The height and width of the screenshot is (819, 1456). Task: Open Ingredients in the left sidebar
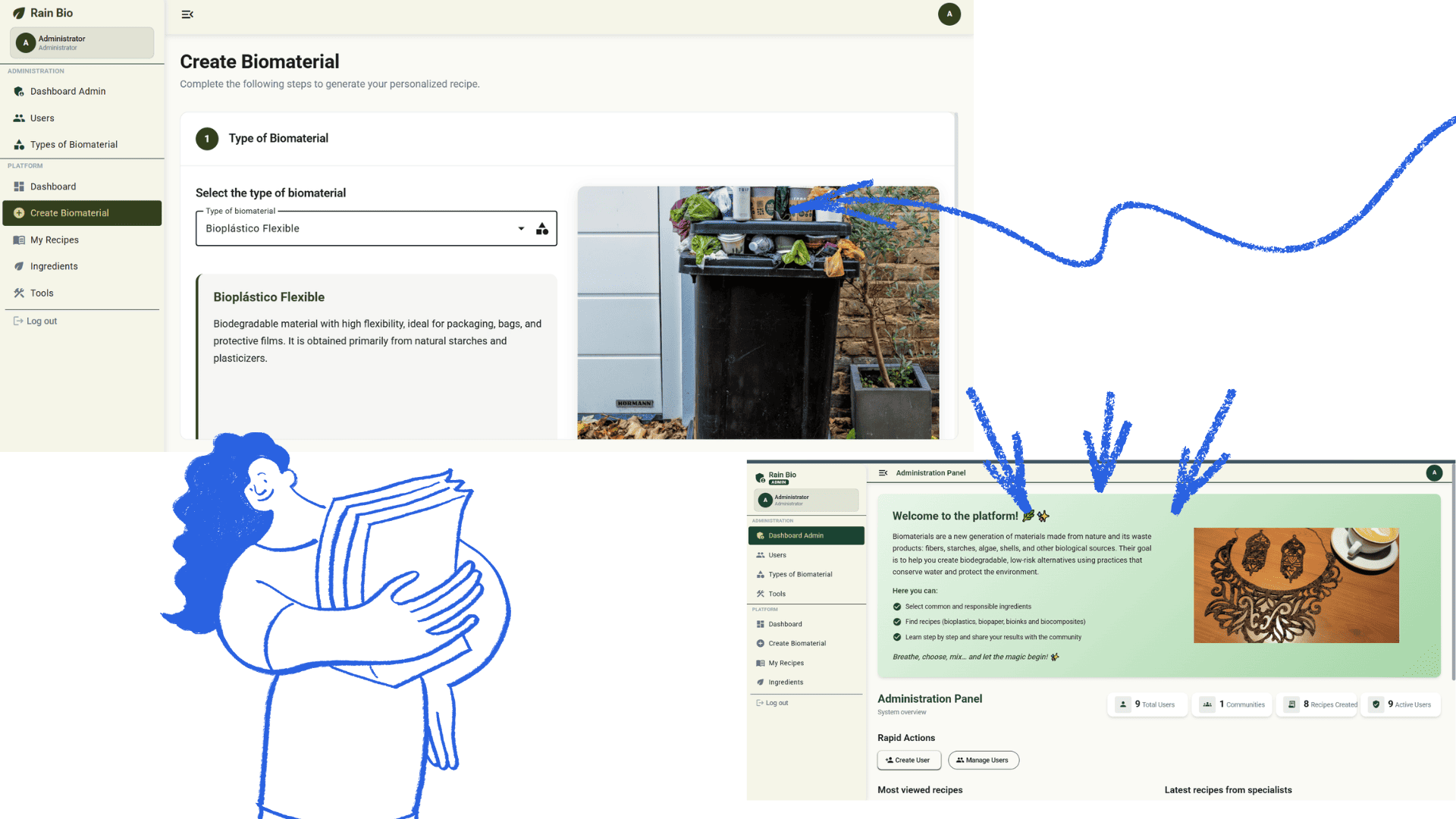tap(82, 266)
